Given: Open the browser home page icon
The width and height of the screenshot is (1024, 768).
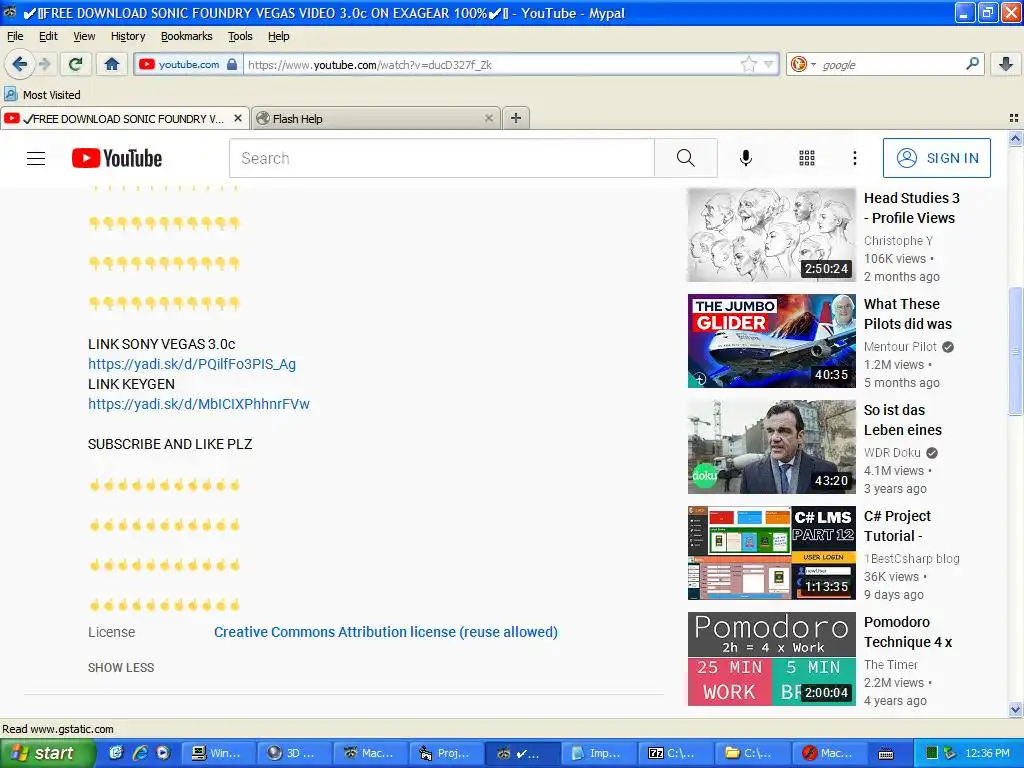Looking at the screenshot, I should (112, 64).
